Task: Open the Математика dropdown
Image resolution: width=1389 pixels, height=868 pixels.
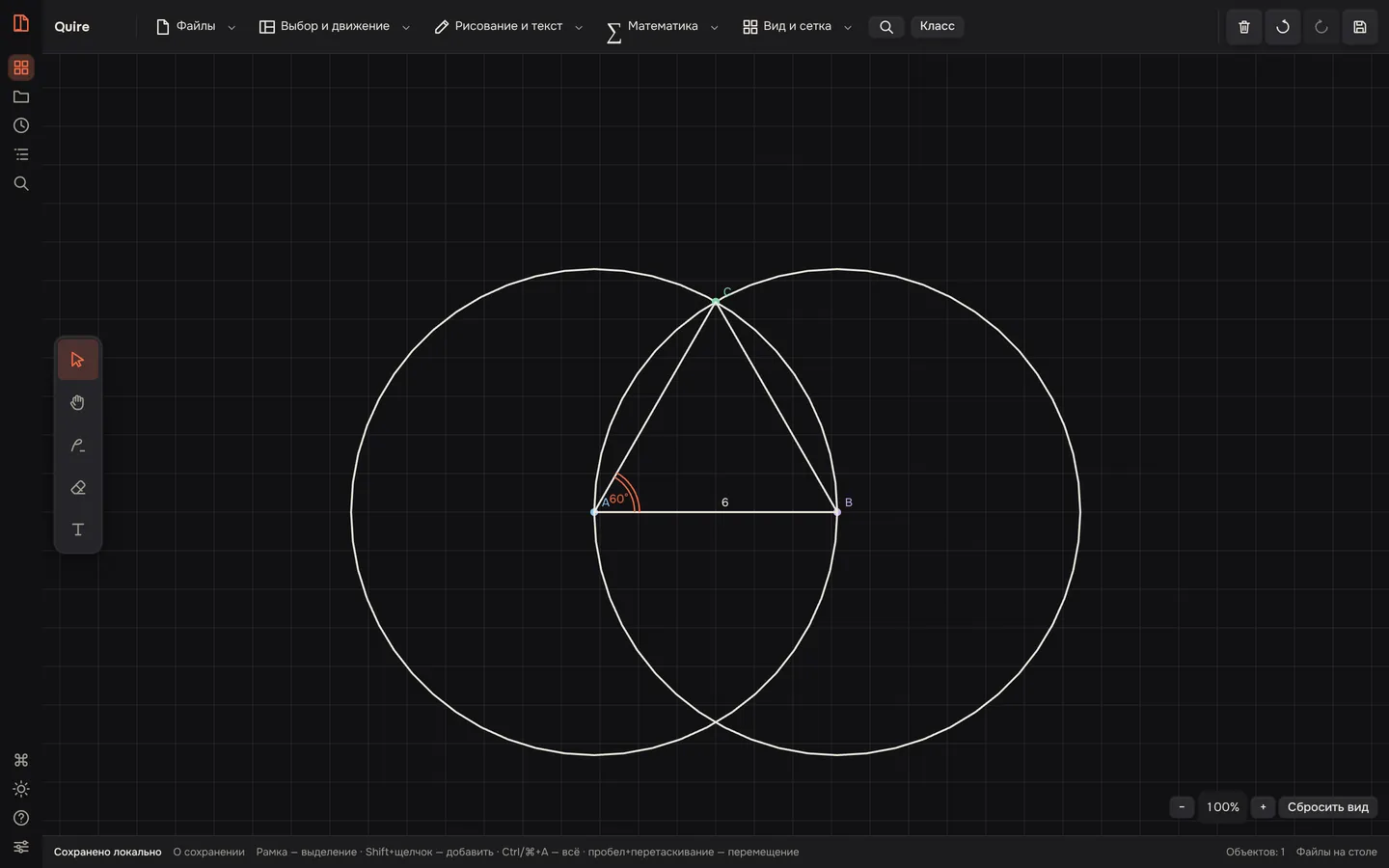Action: click(663, 27)
